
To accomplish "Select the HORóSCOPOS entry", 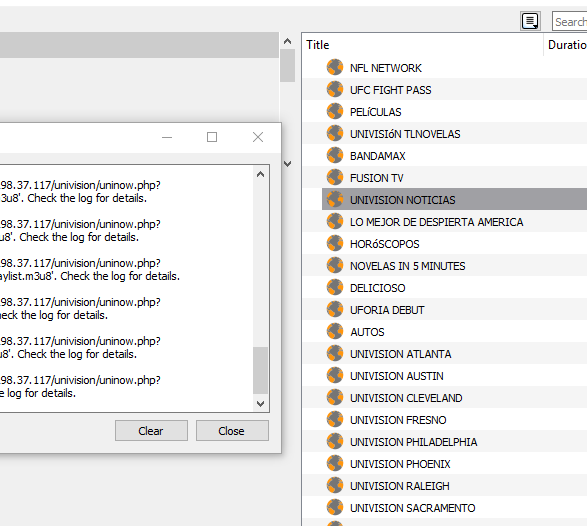I will coord(384,244).
